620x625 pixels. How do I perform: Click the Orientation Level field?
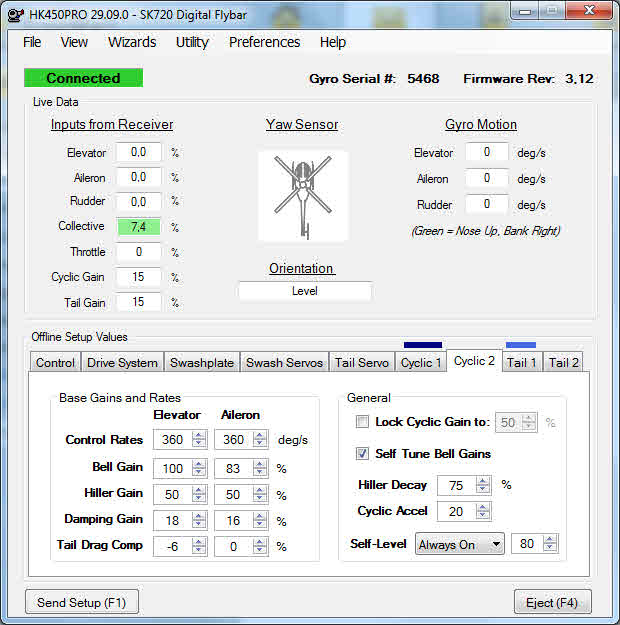pyautogui.click(x=305, y=291)
